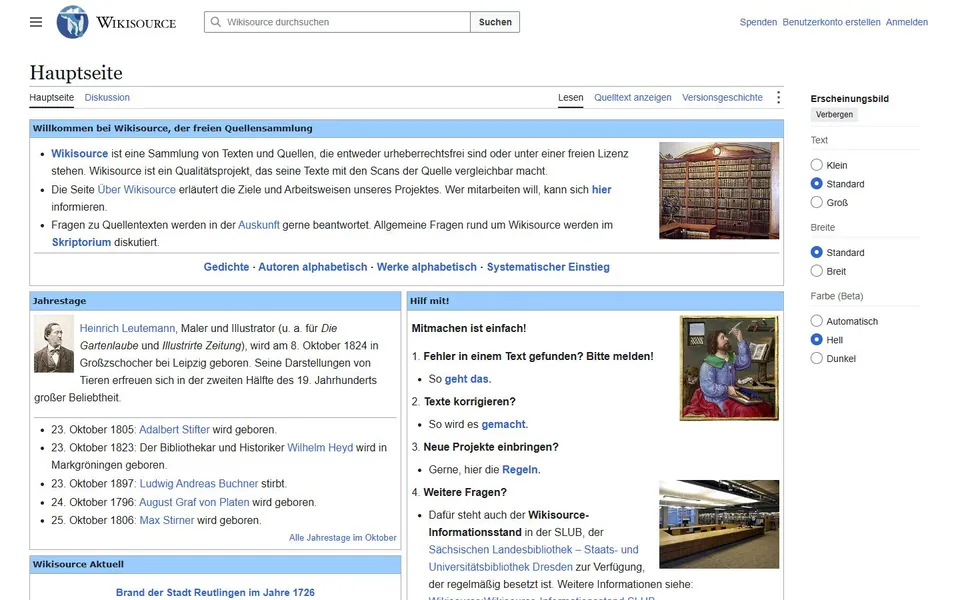Choose the Dunkel color mode
This screenshot has height=600, width=960.
[x=816, y=358]
